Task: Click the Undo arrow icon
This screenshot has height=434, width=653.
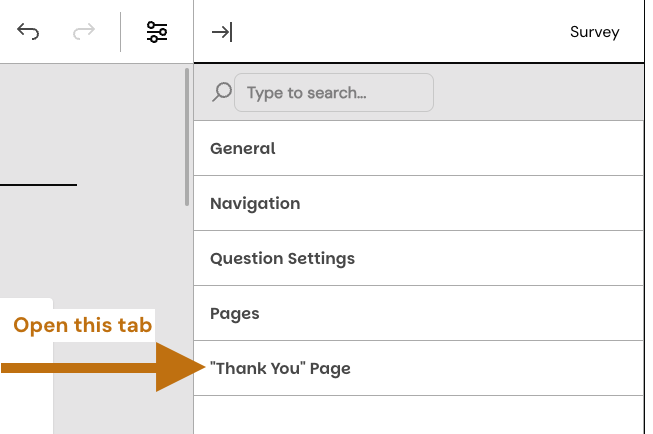Action: tap(28, 32)
